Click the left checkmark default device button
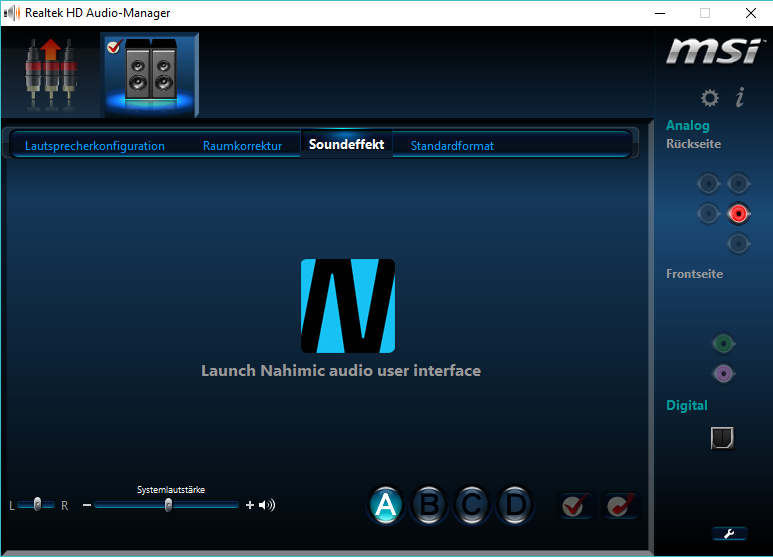 575,505
